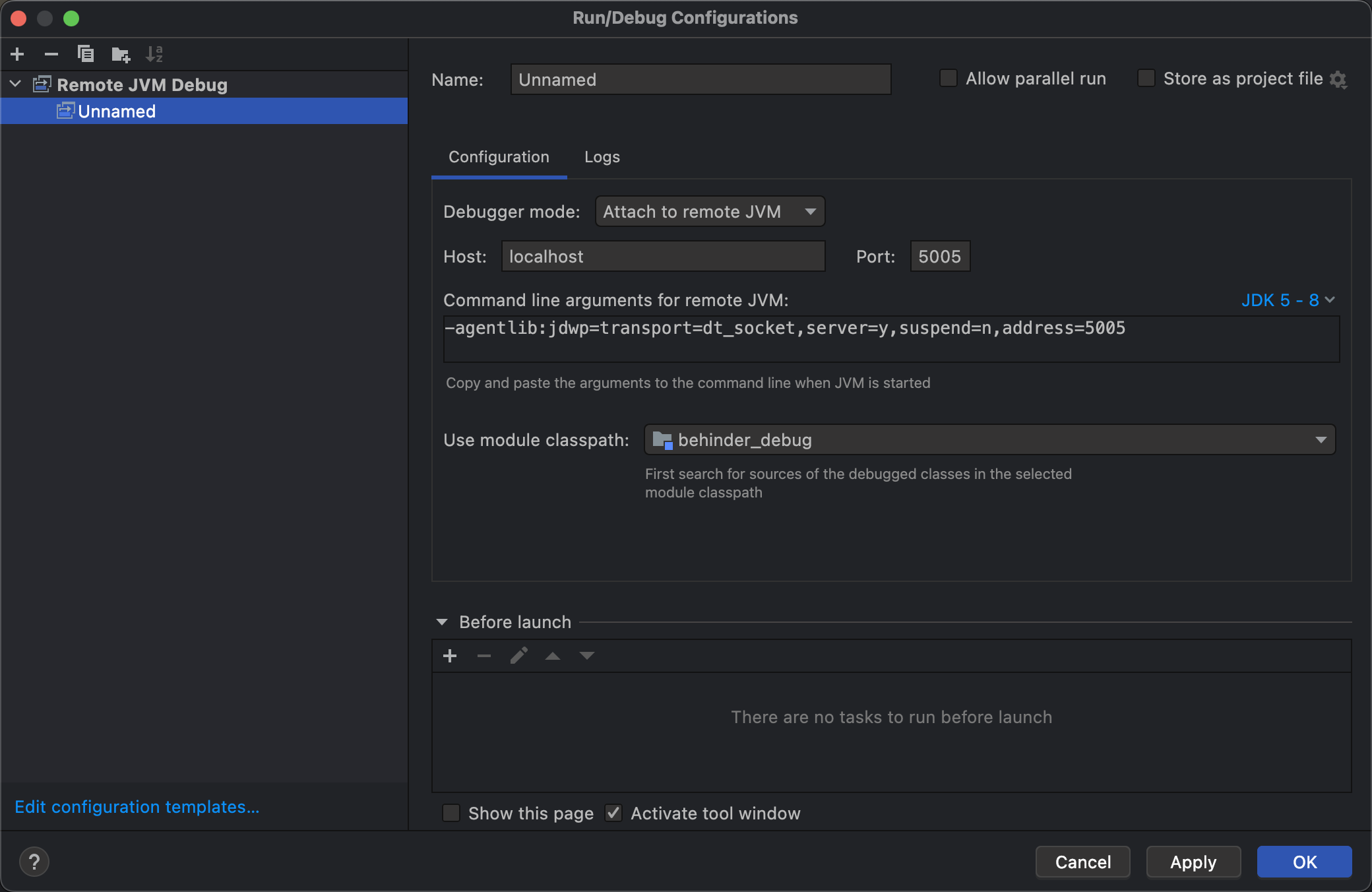This screenshot has width=1372, height=892.
Task: Enable Show this page checkbox
Action: click(451, 813)
